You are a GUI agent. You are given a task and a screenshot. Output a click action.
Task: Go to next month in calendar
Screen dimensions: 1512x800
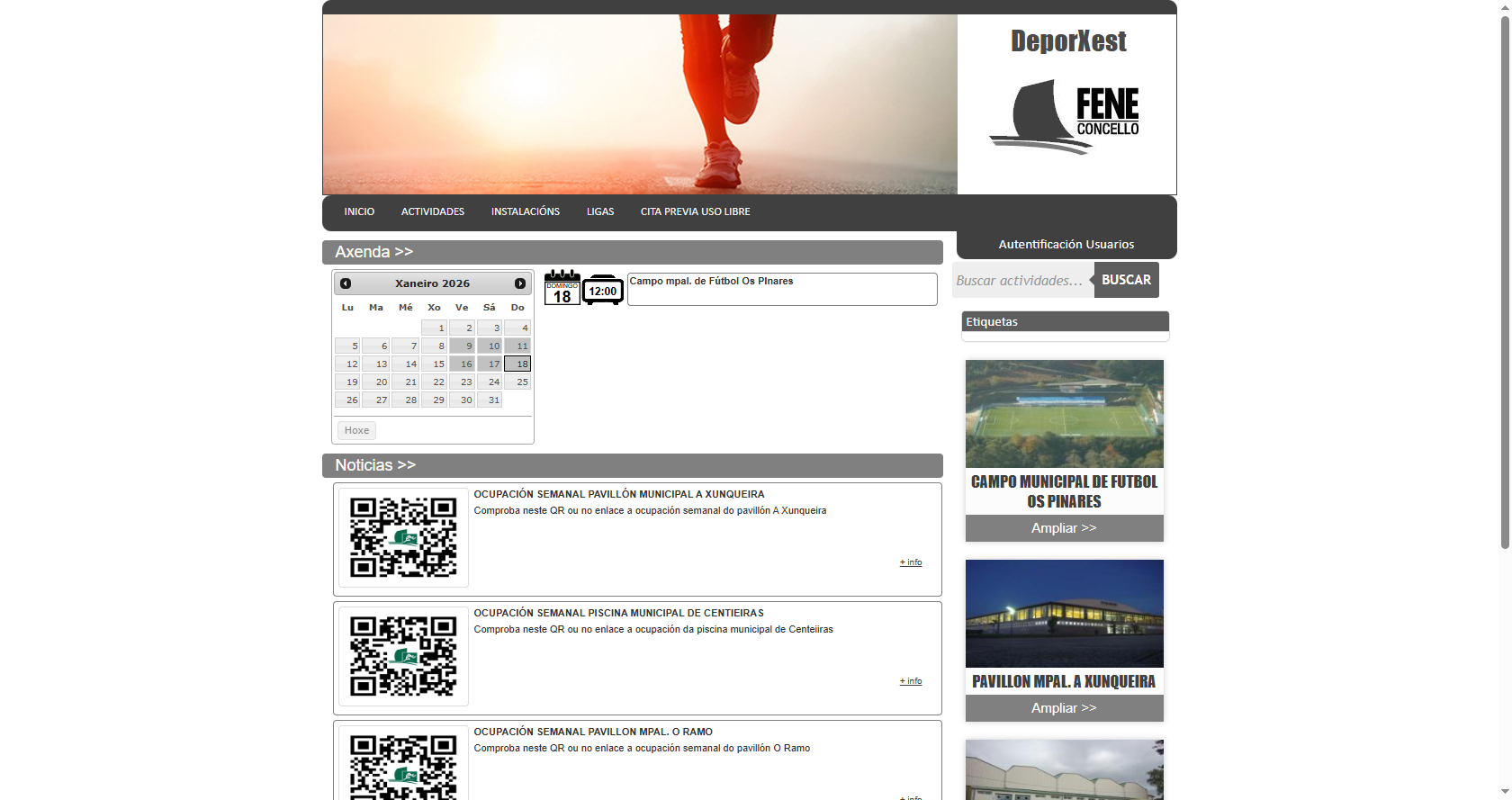coord(519,283)
